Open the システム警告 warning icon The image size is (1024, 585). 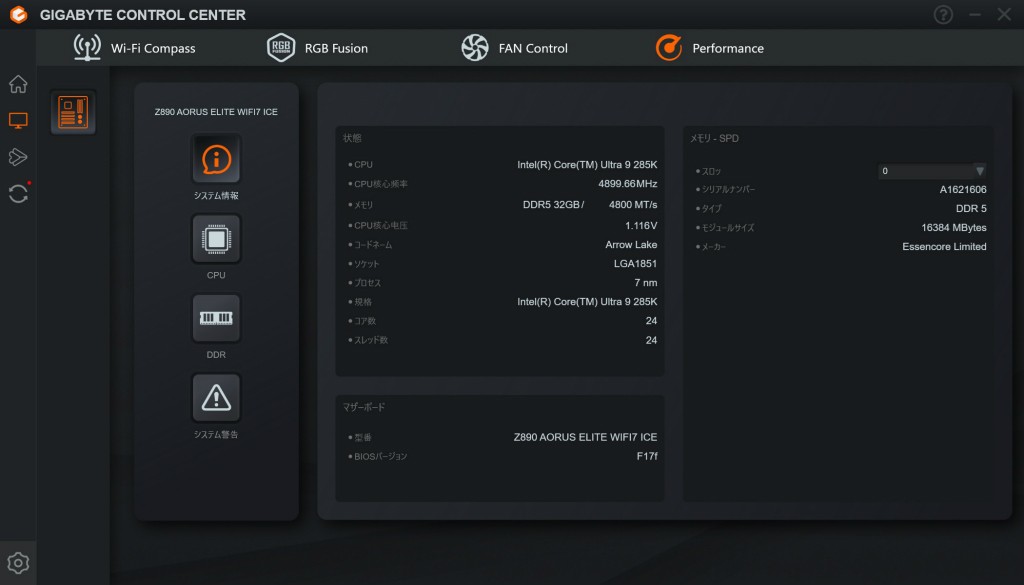click(x=216, y=398)
